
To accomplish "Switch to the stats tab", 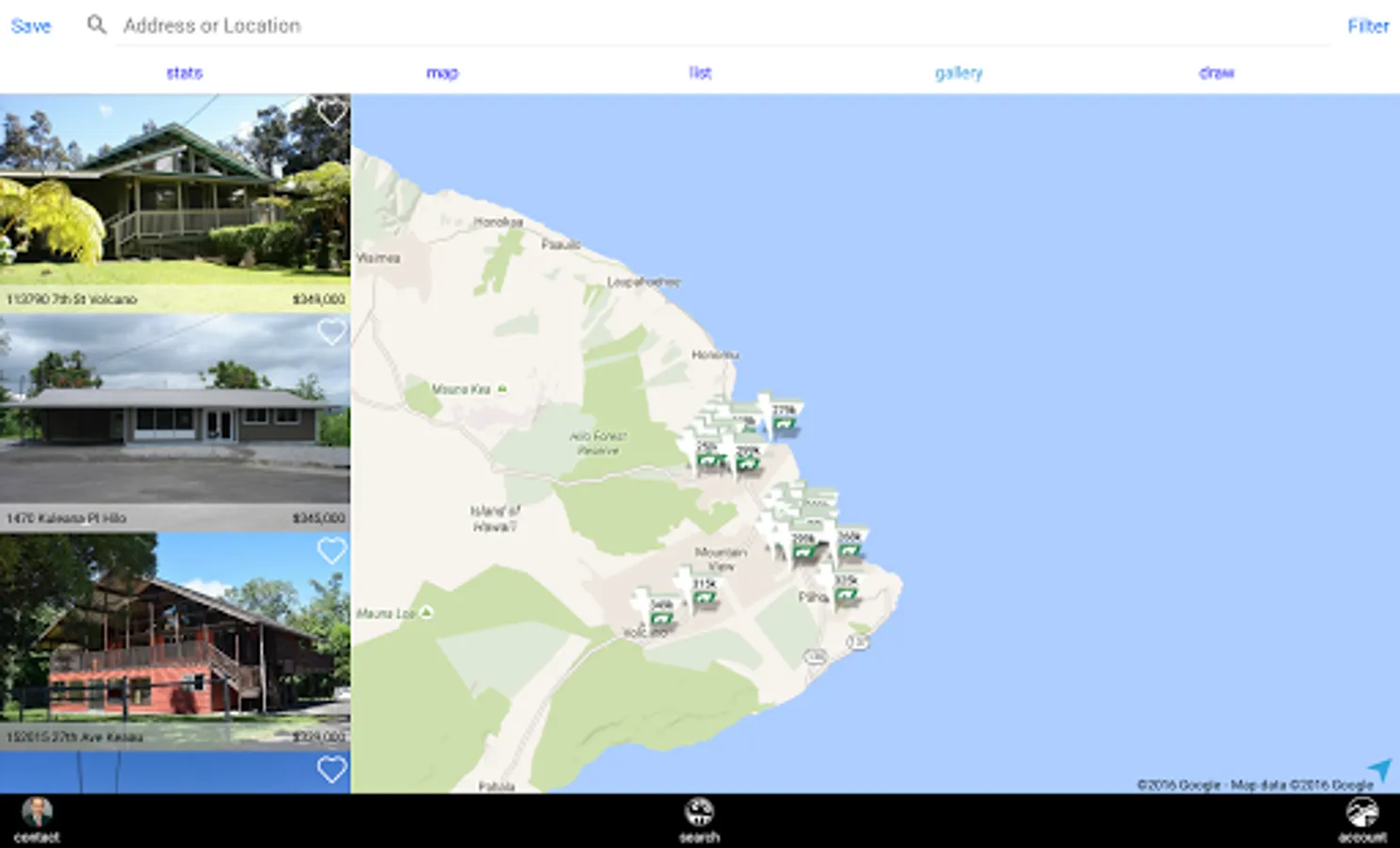I will tap(185, 73).
